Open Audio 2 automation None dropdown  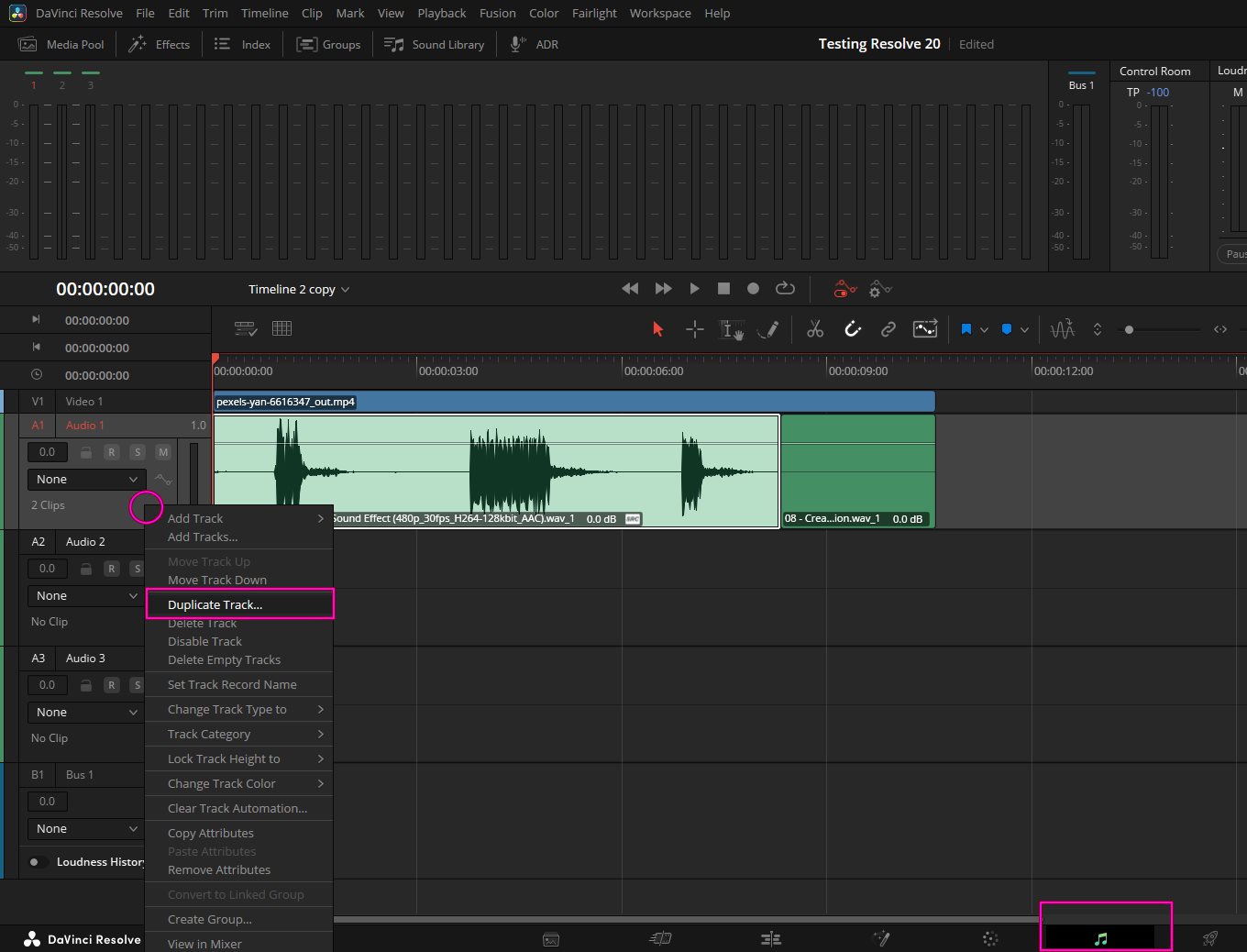[x=86, y=596]
